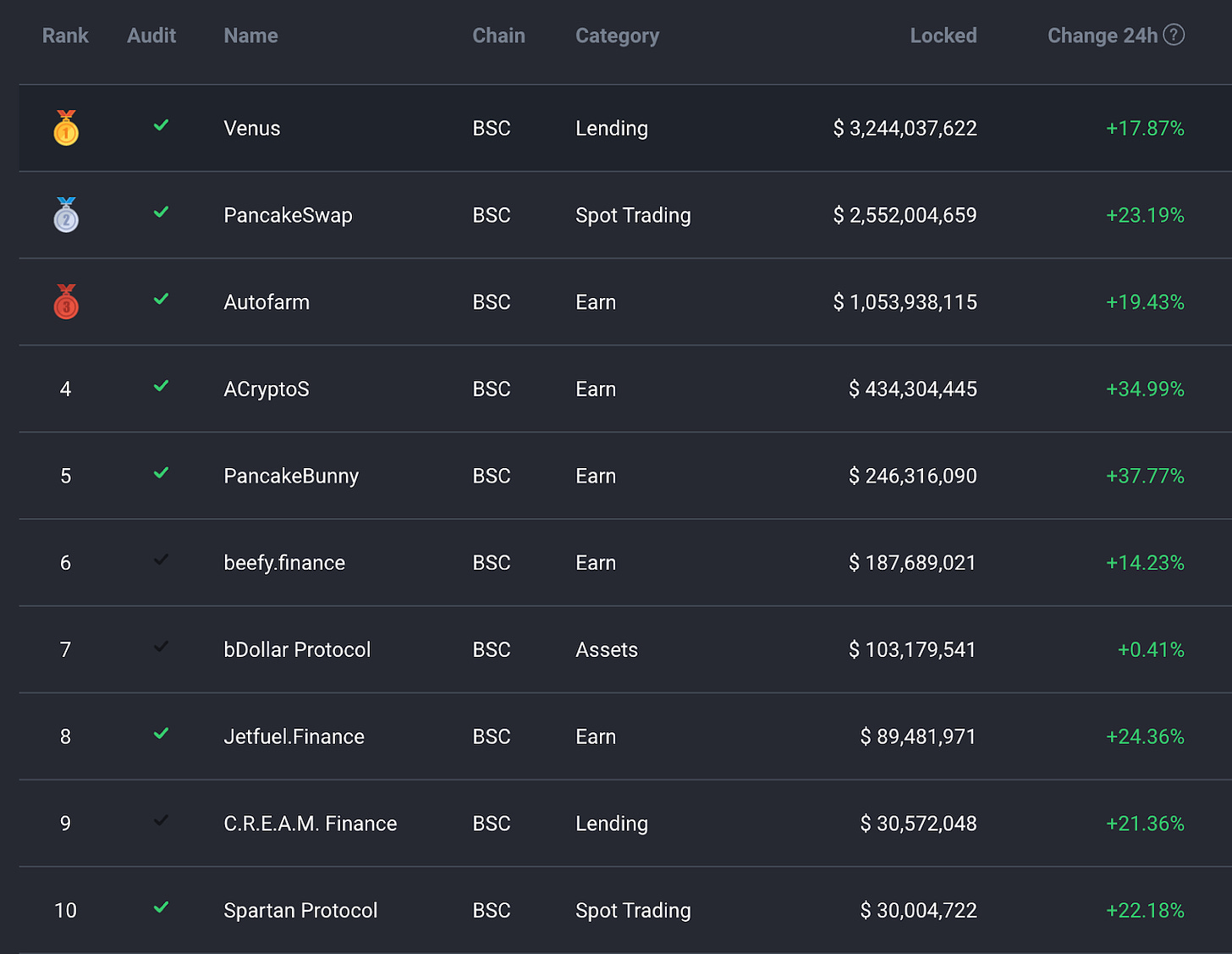
Task: Click the green audit checkmark for PancakeSwap
Action: (161, 212)
